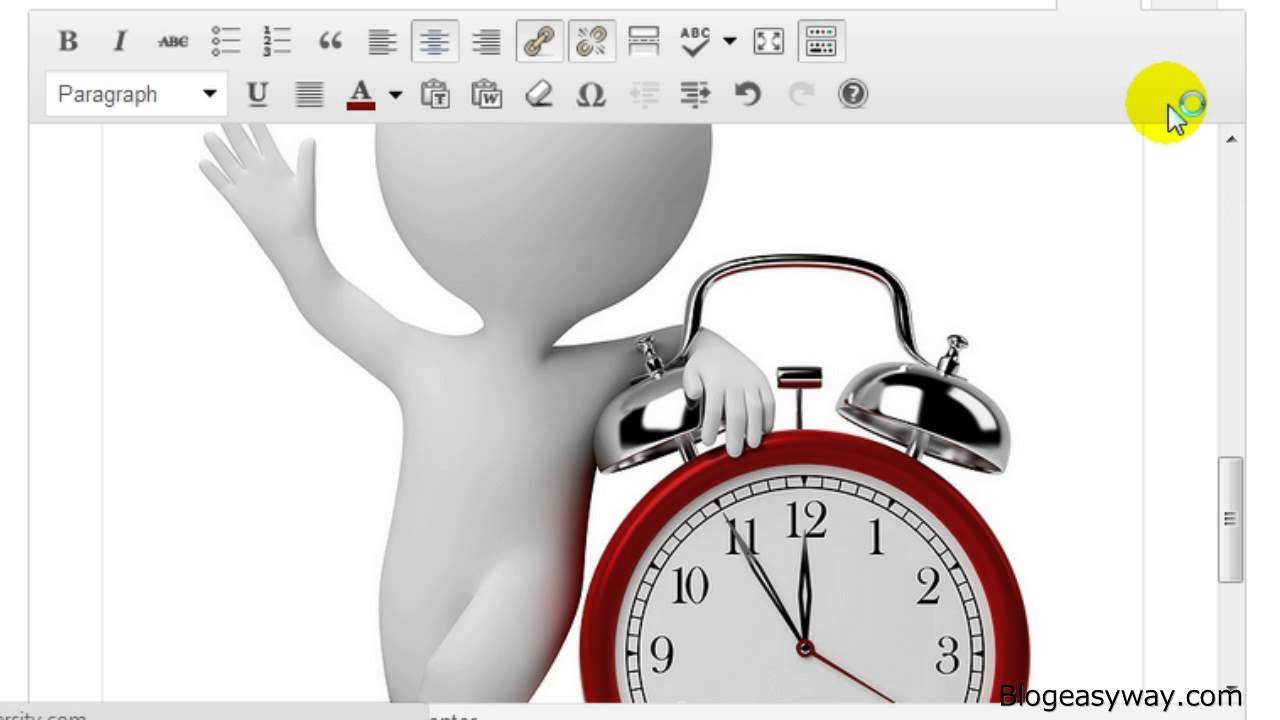The height and width of the screenshot is (720, 1280).
Task: Insert a bulleted list
Action: pos(225,41)
